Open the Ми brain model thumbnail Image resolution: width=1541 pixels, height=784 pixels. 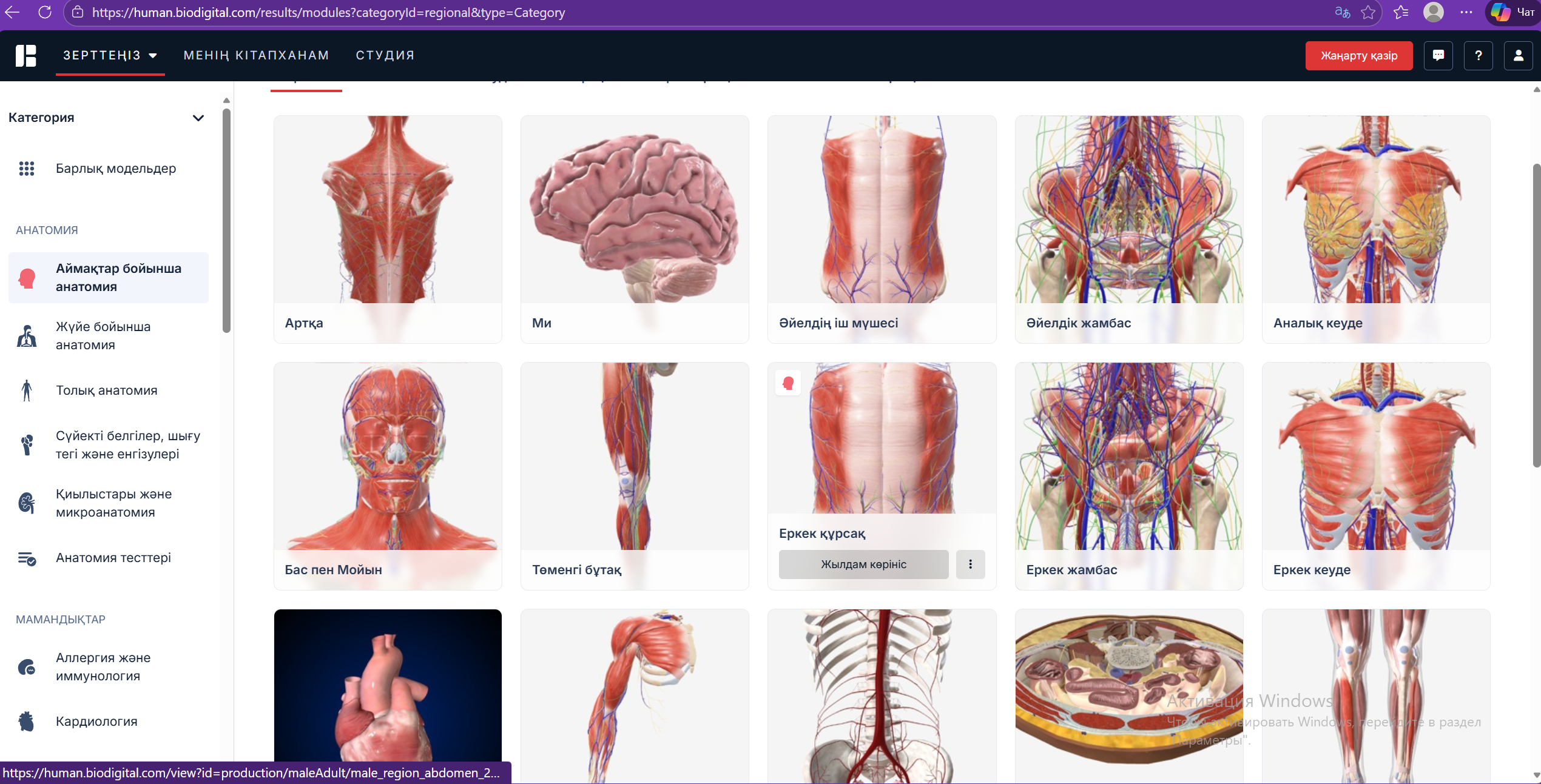point(634,210)
